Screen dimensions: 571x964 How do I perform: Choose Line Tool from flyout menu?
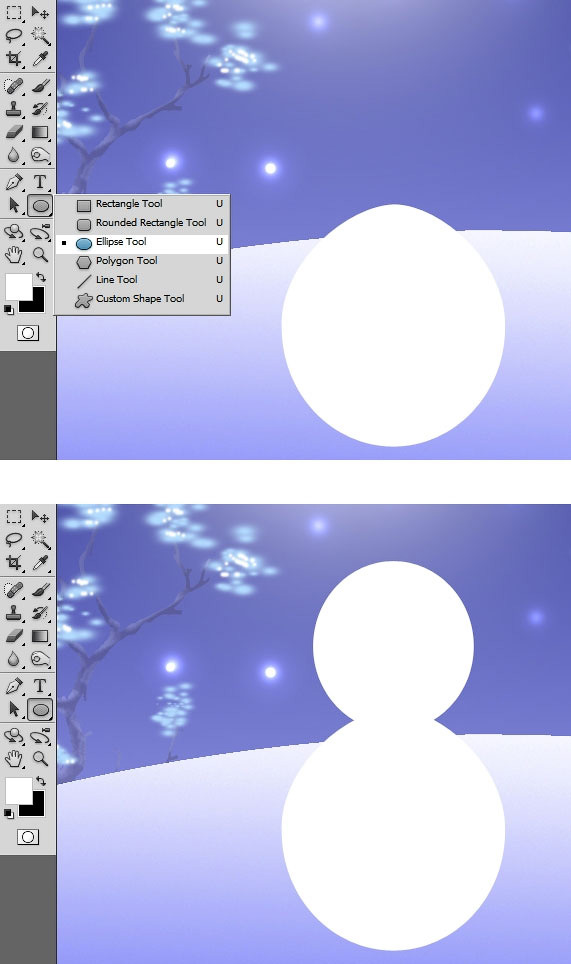tap(143, 280)
